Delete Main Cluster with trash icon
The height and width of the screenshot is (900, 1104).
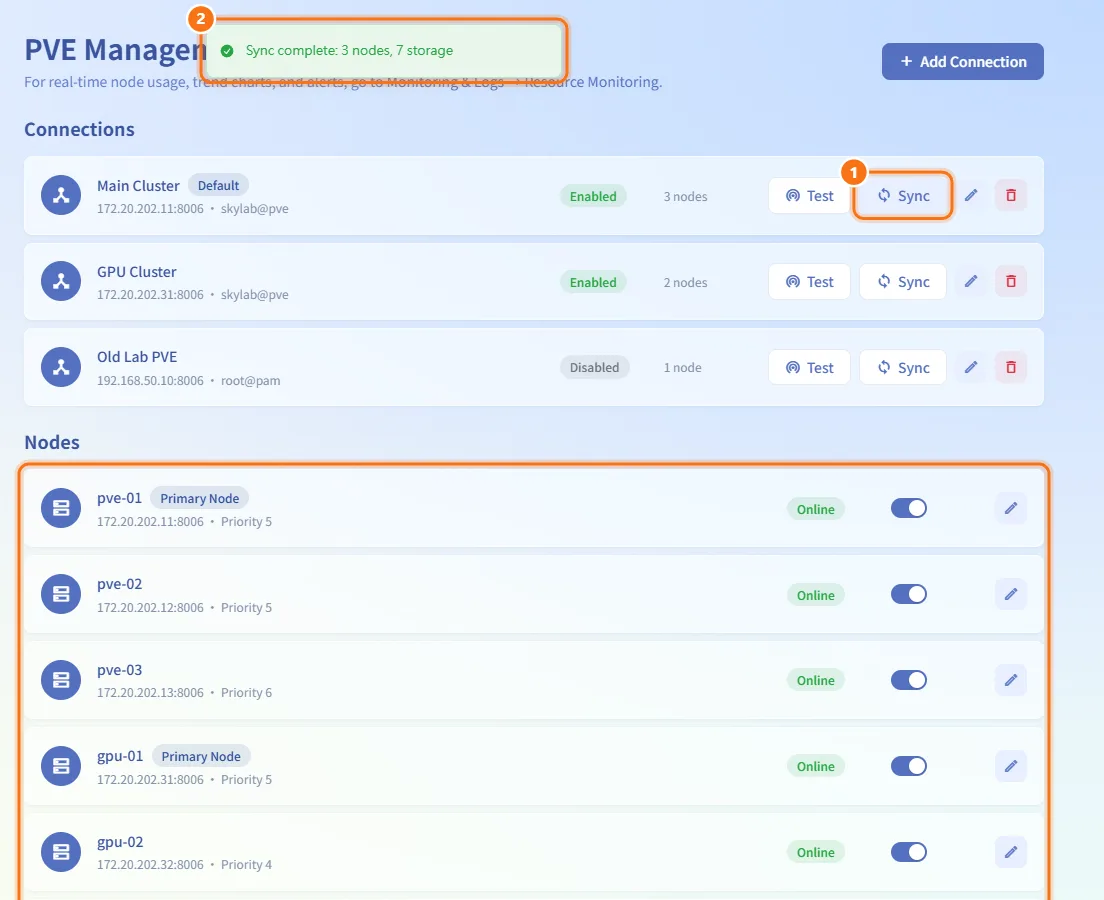tap(1011, 195)
